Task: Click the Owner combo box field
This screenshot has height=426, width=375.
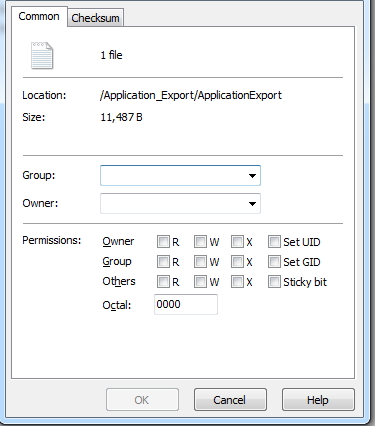Action: click(x=180, y=203)
